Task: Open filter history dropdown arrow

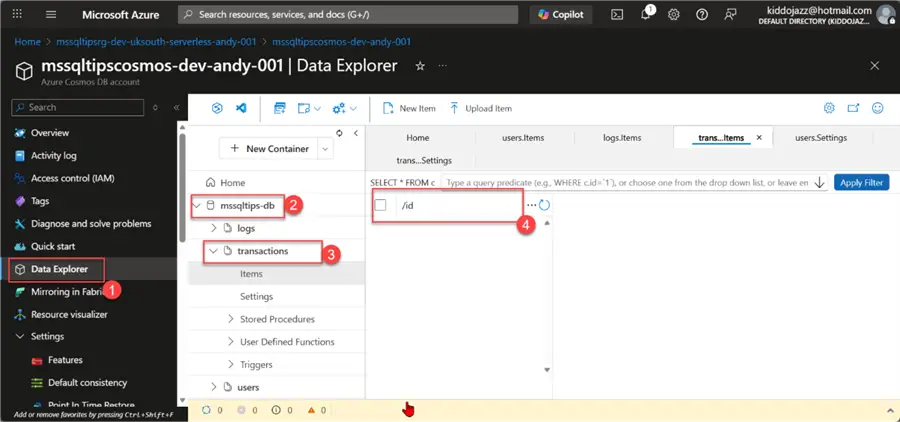Action: [x=819, y=183]
